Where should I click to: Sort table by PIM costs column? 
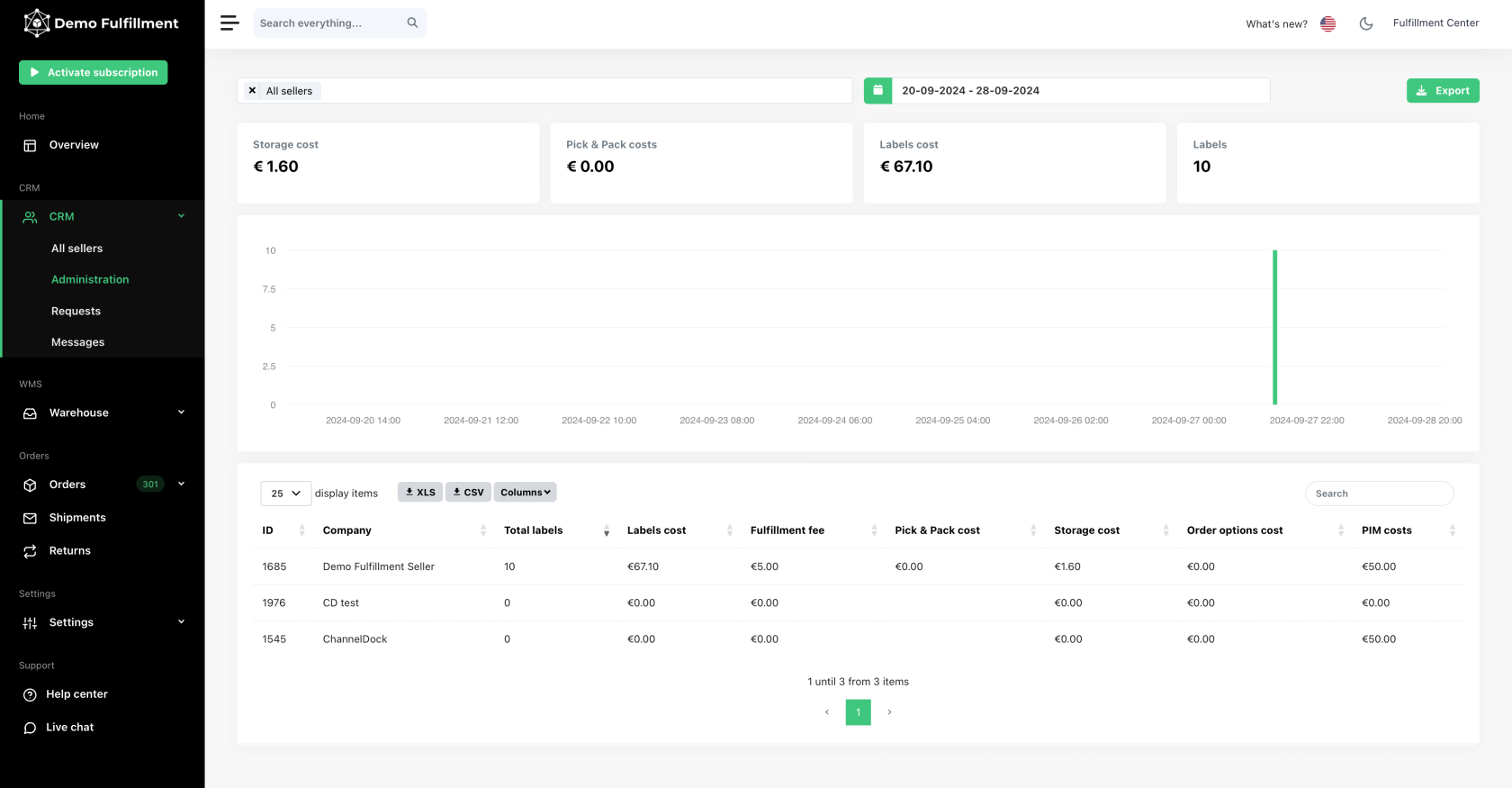1408,530
